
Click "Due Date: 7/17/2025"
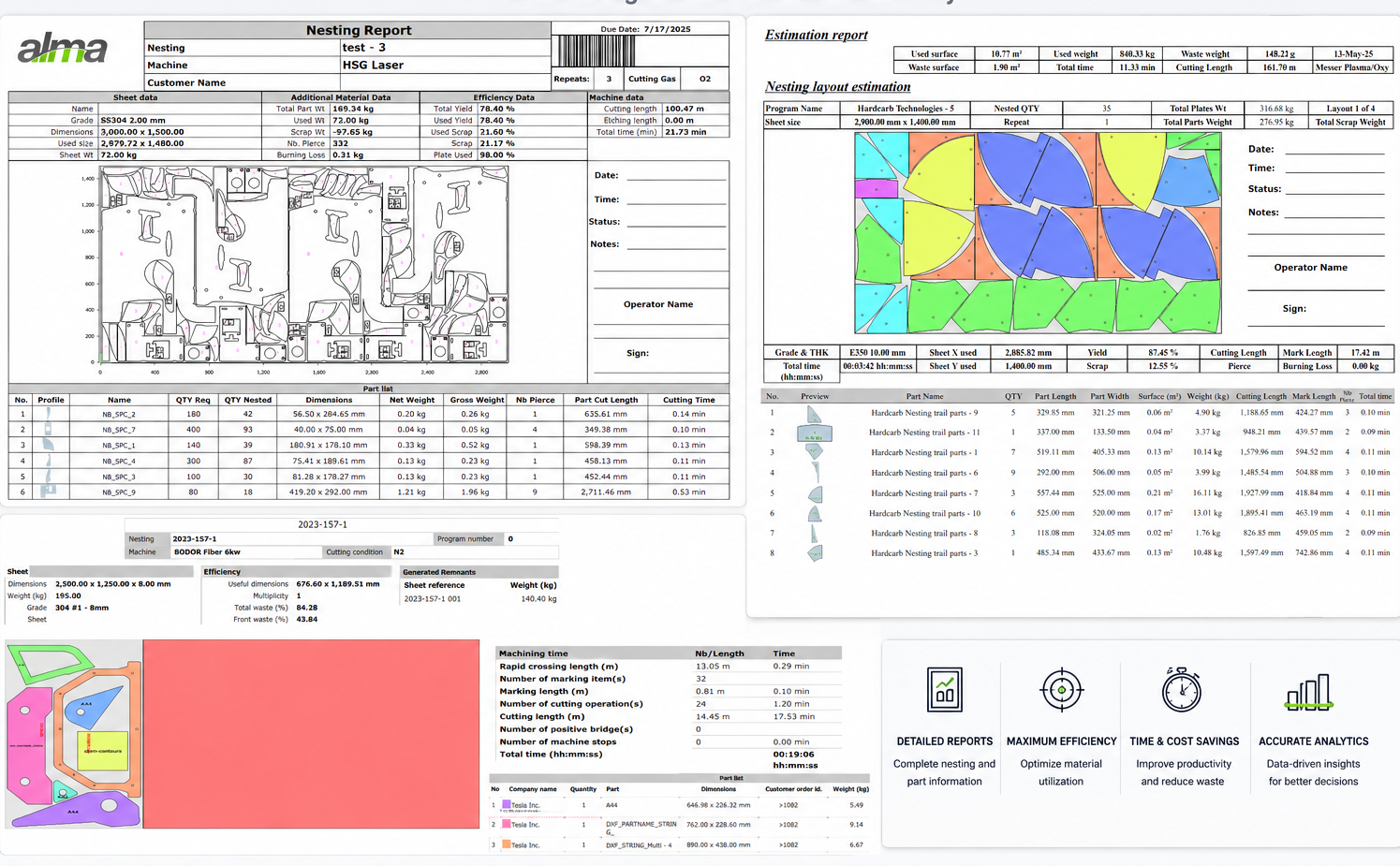click(645, 29)
